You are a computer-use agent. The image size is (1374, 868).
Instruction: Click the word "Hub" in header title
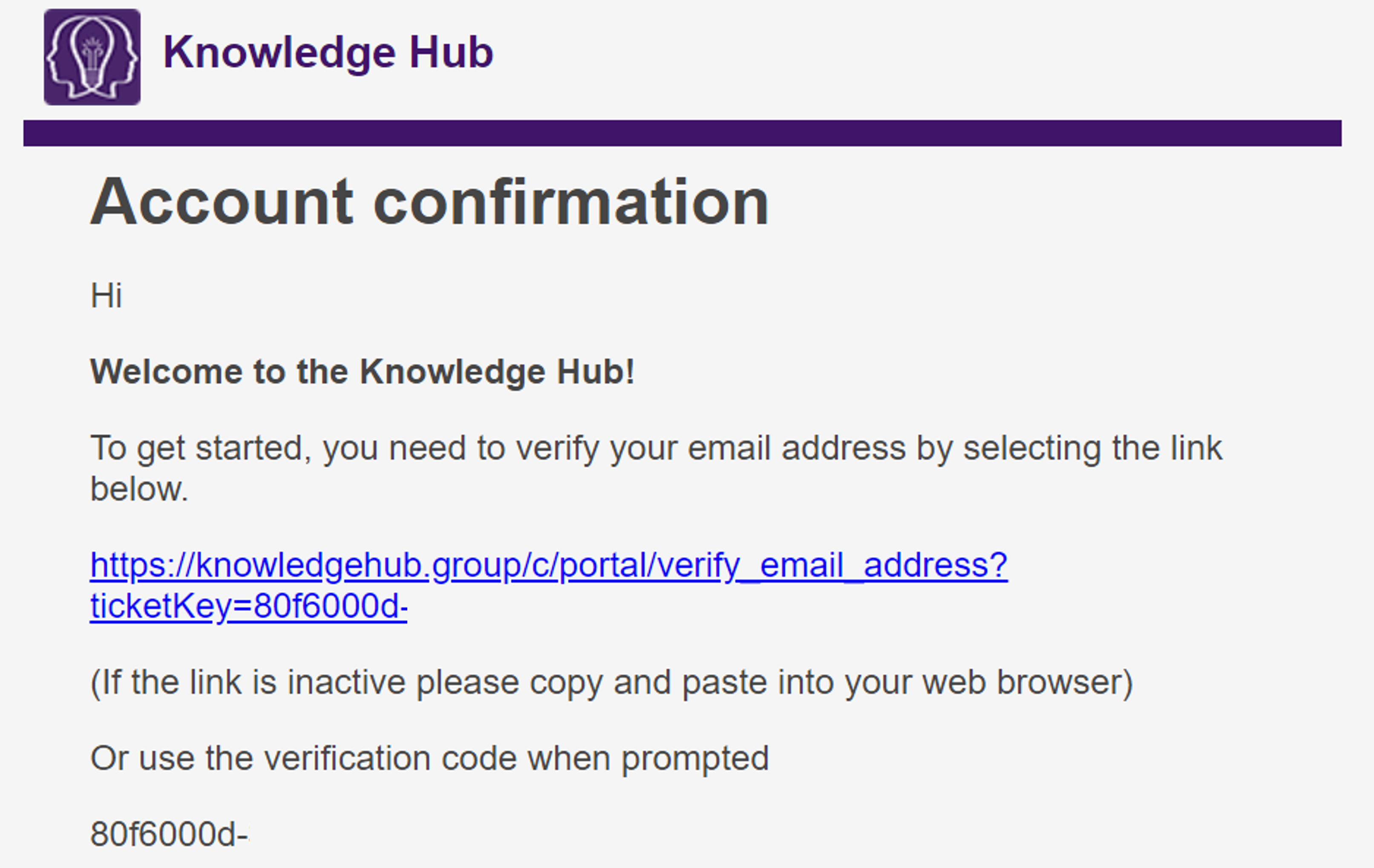click(451, 52)
